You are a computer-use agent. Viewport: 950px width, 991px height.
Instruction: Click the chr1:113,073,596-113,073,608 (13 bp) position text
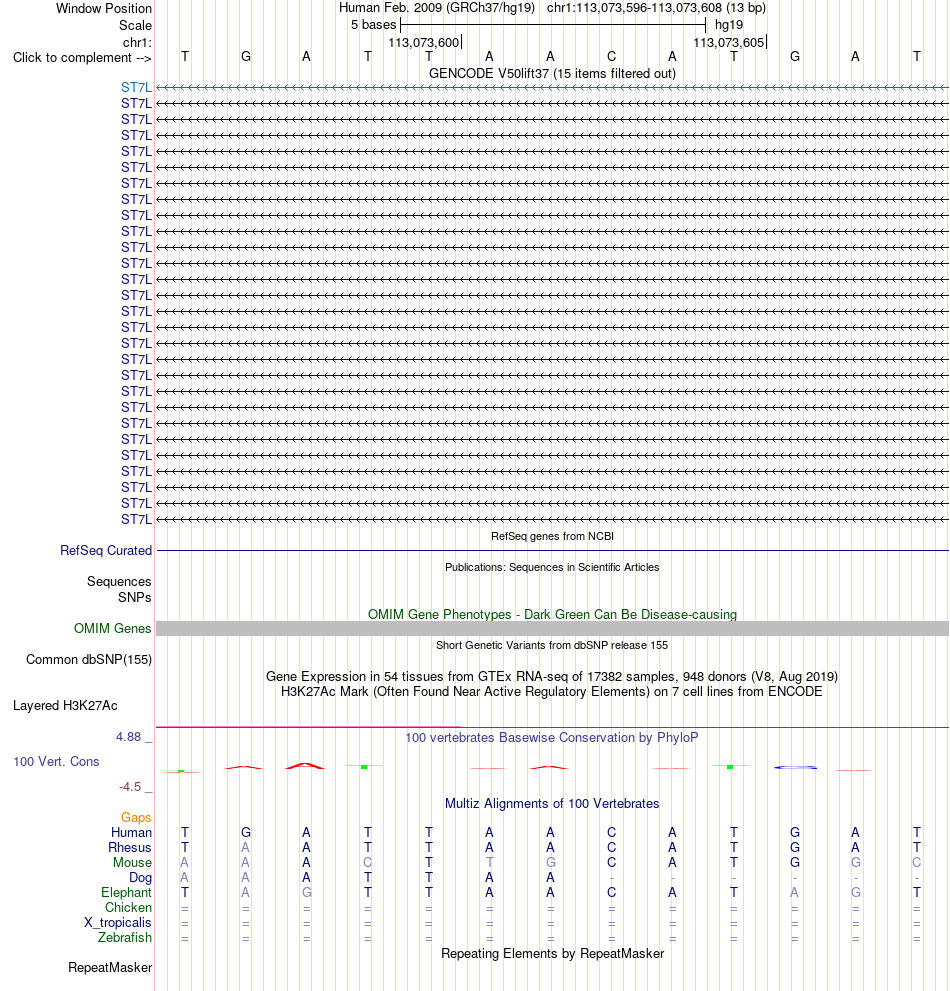pos(656,8)
